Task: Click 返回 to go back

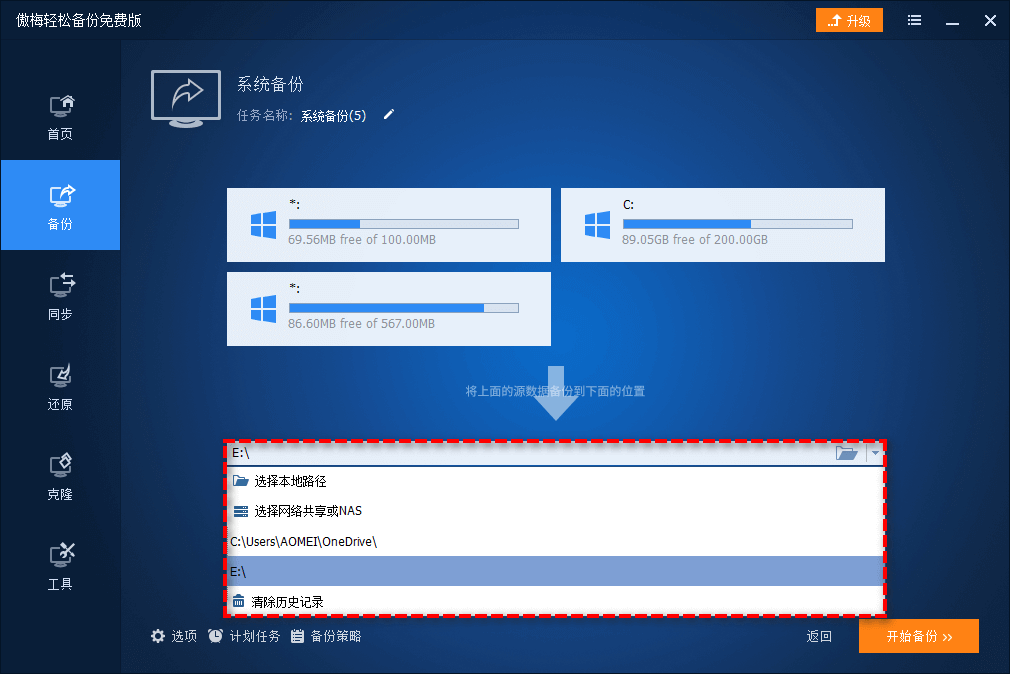Action: [x=819, y=636]
